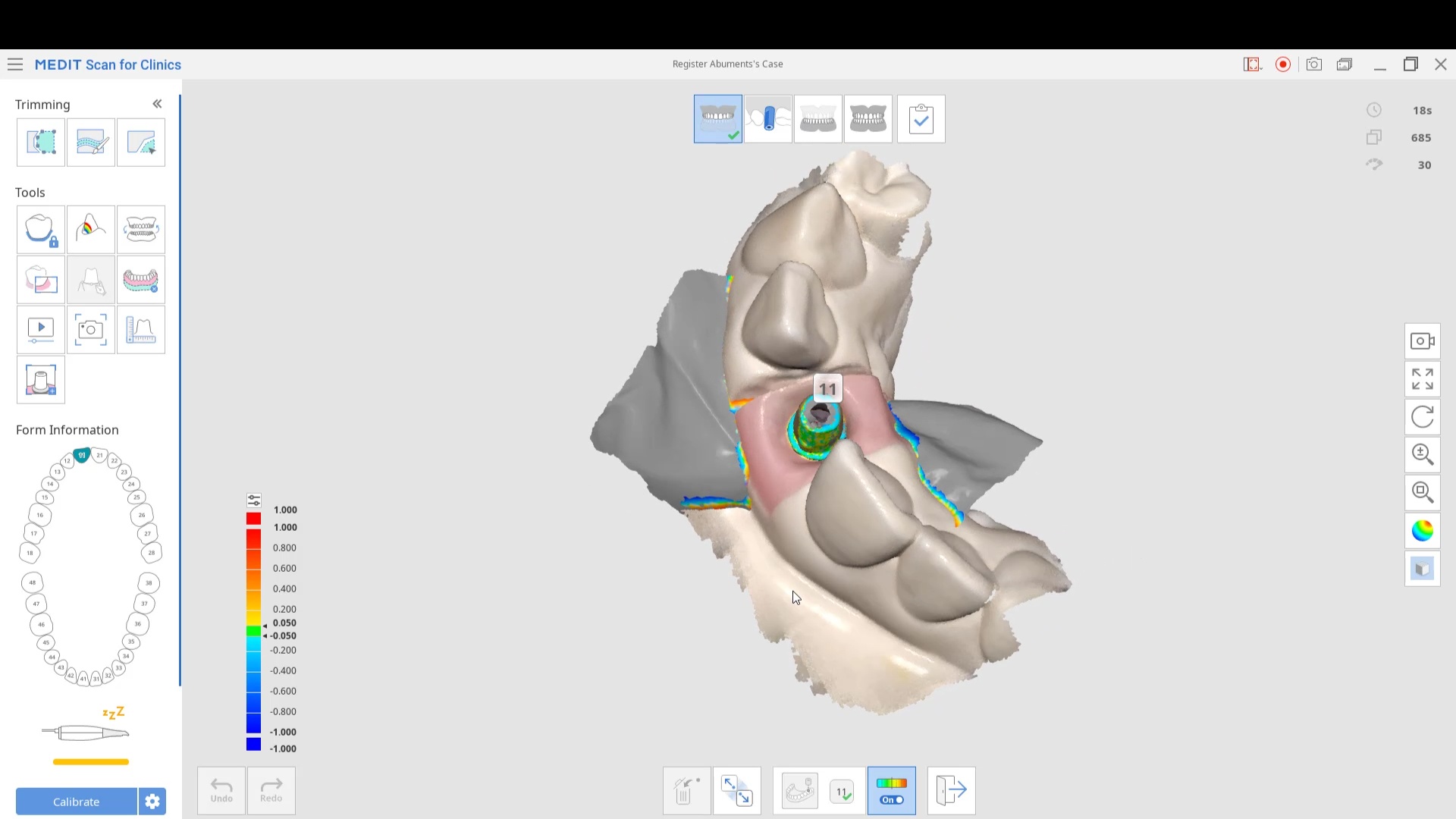This screenshot has height=819, width=1456.
Task: Open color scale settings above legend
Action: pos(254,500)
